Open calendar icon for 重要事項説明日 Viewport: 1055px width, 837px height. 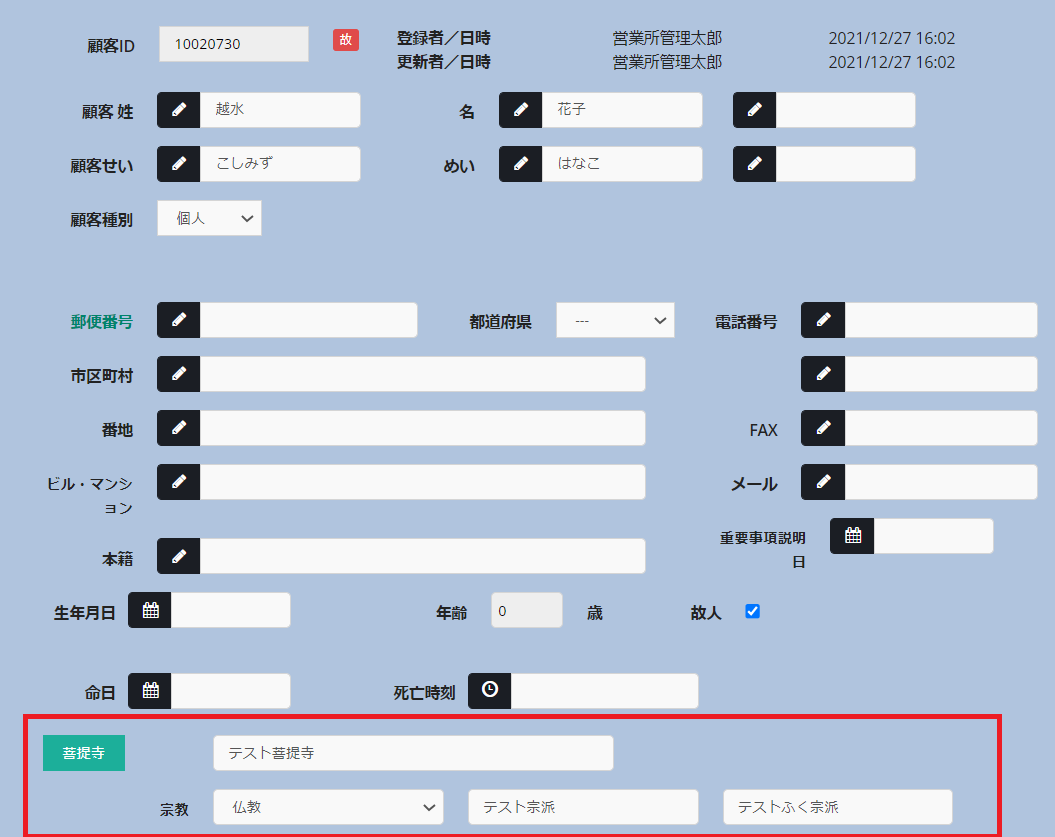click(852, 536)
